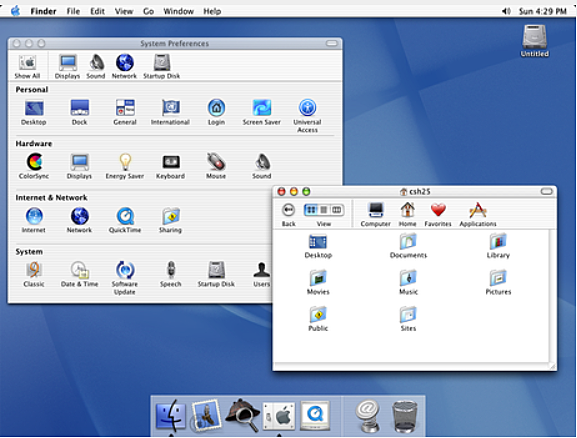Open the Date & Time preferences pane
The width and height of the screenshot is (577, 438).
point(79,274)
